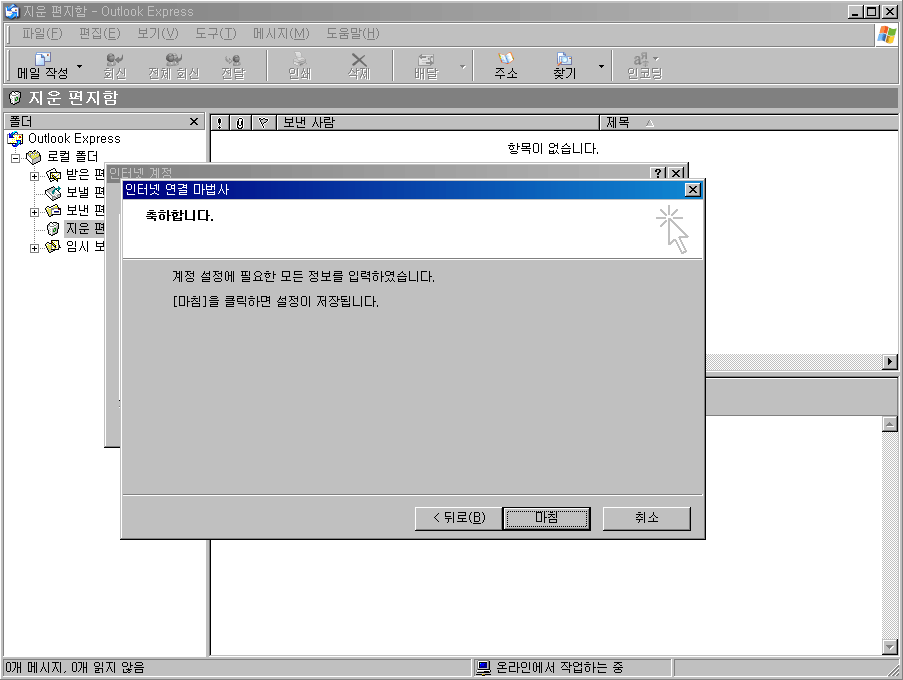Open the 편집(E) menu
Viewport: 903px width, 680px height.
point(100,34)
